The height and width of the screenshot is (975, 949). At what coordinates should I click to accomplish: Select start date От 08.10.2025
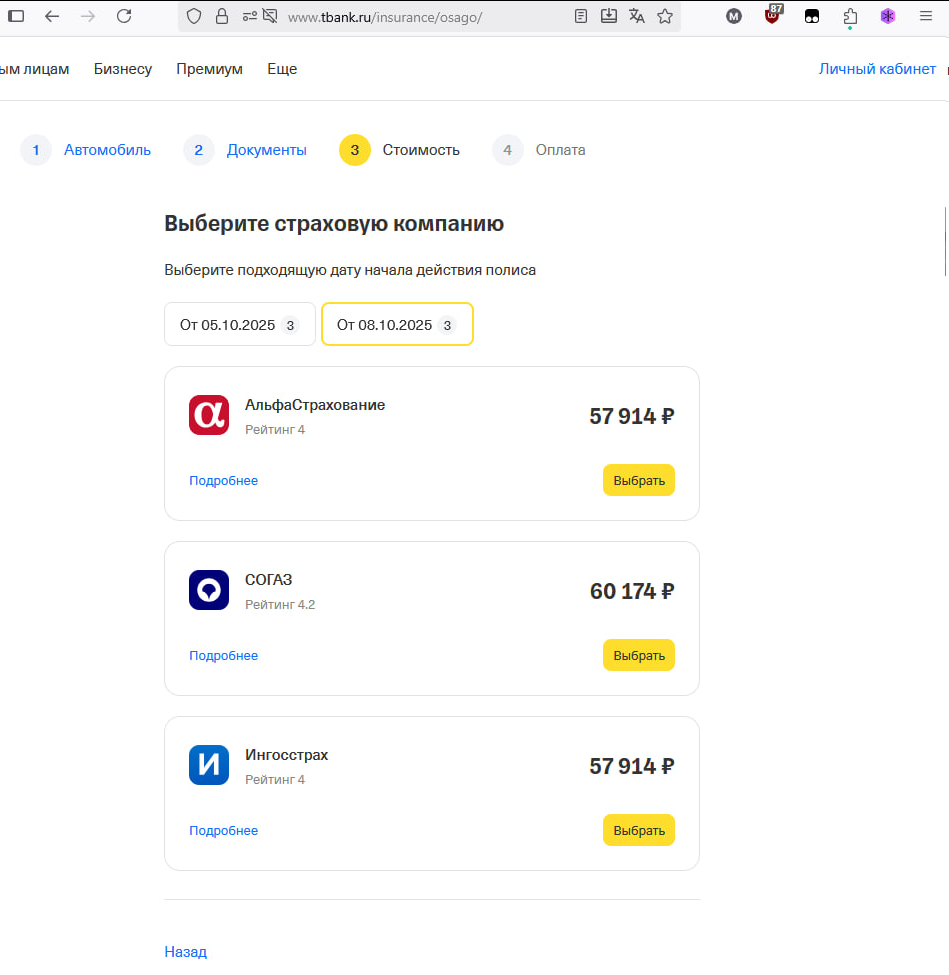click(x=396, y=325)
